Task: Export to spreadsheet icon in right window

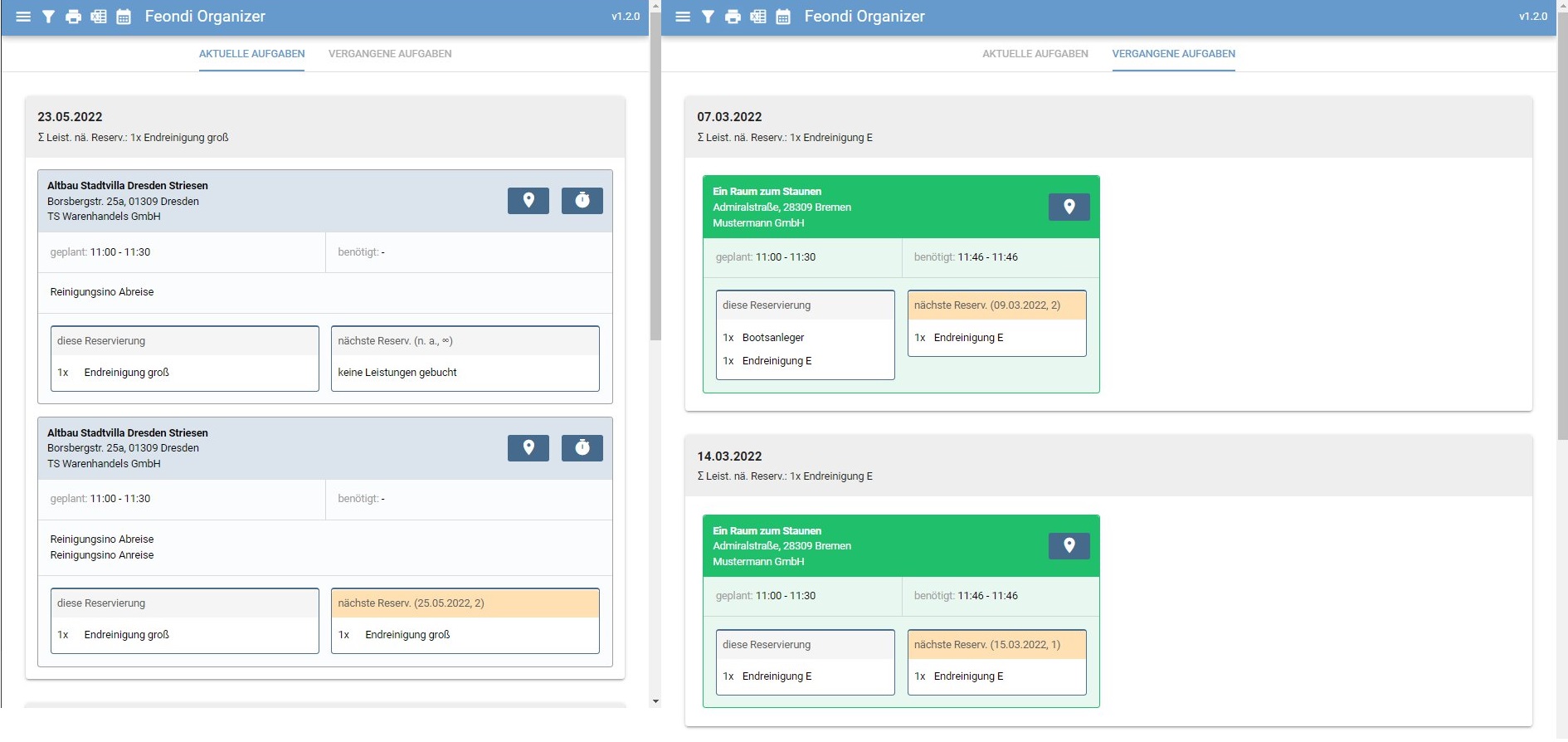Action: coord(758,17)
